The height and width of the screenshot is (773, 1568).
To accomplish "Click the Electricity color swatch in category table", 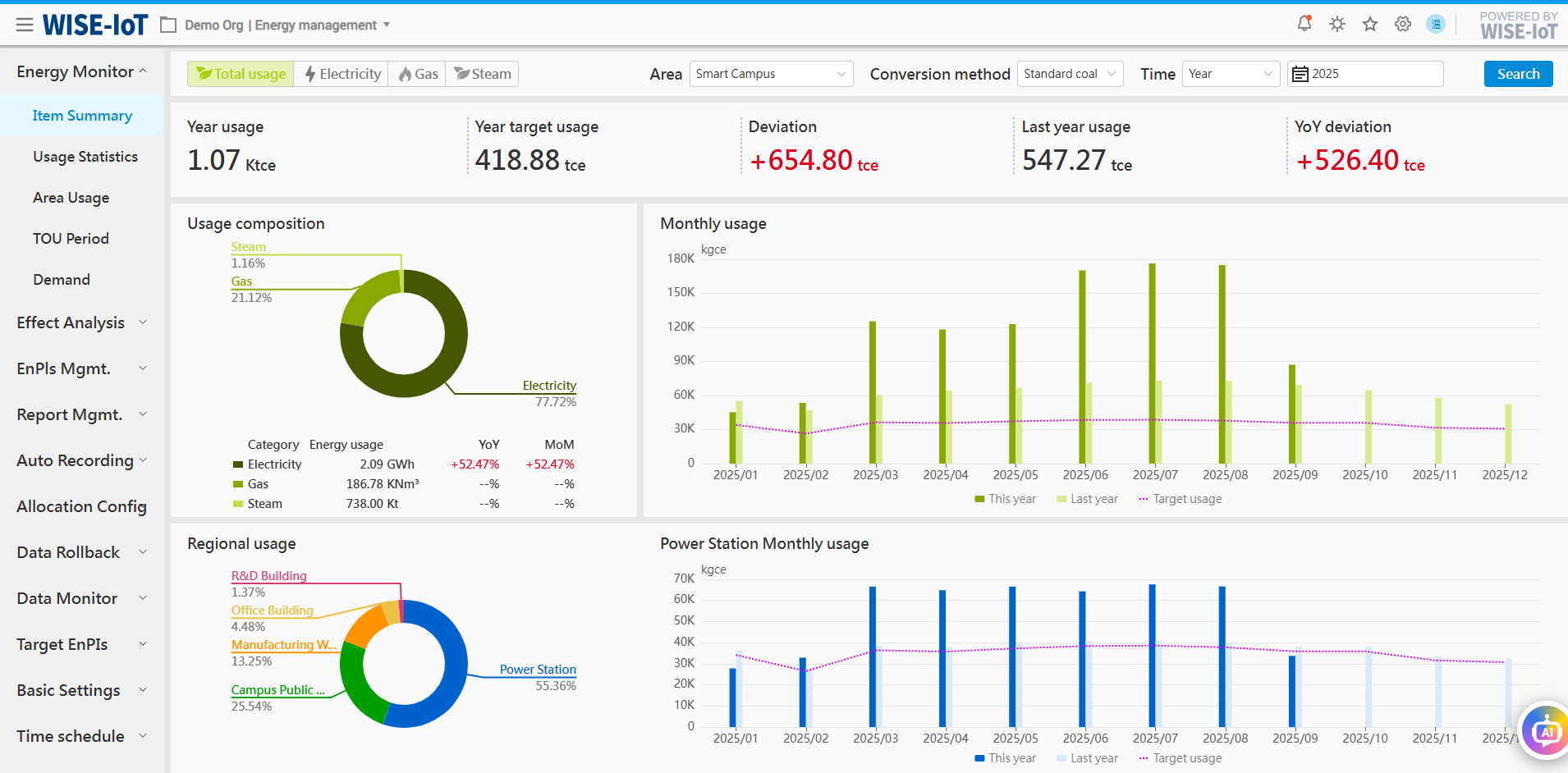I will [x=238, y=464].
